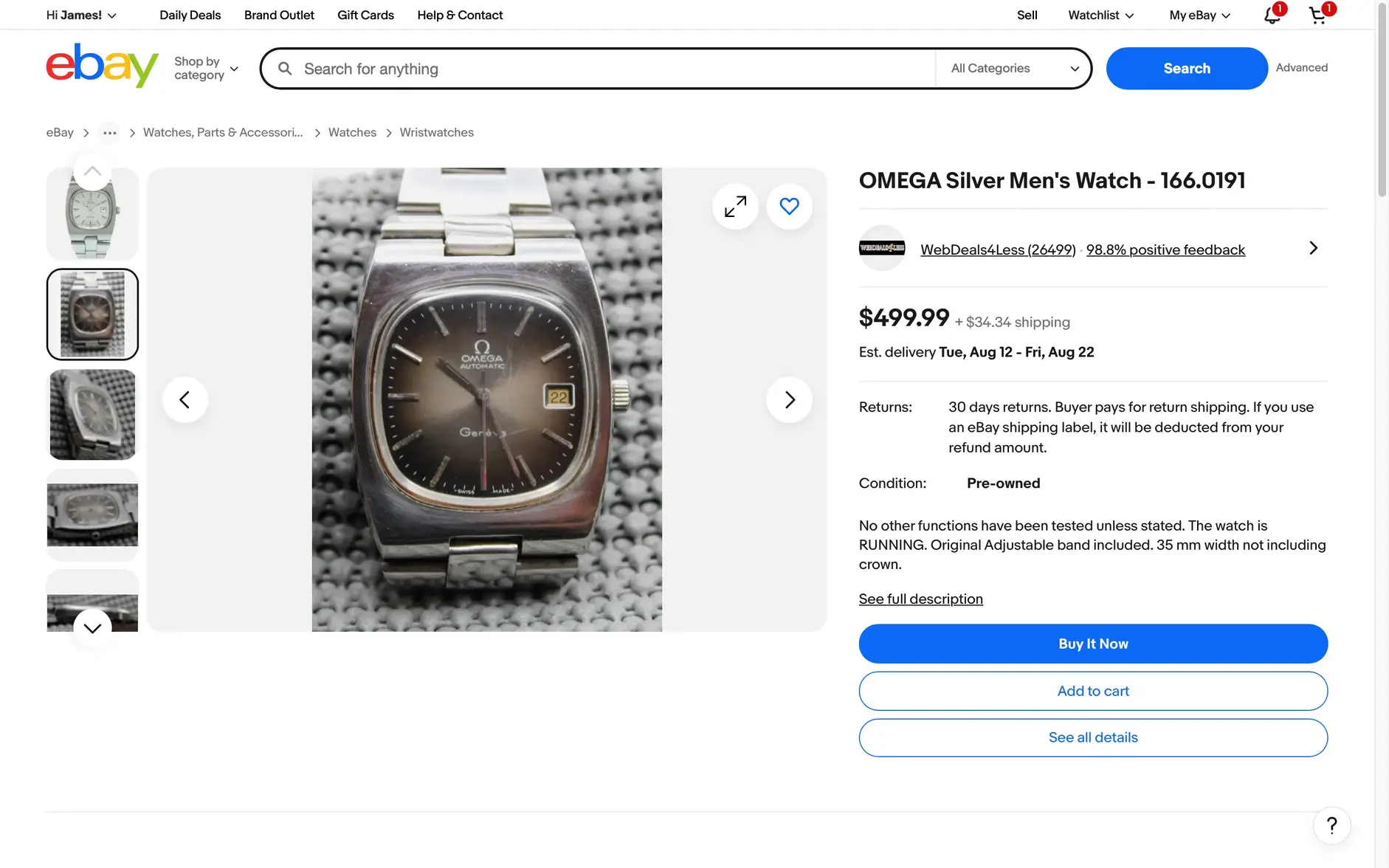Show the next watch photo
Image resolution: width=1389 pixels, height=868 pixels.
pyautogui.click(x=789, y=400)
